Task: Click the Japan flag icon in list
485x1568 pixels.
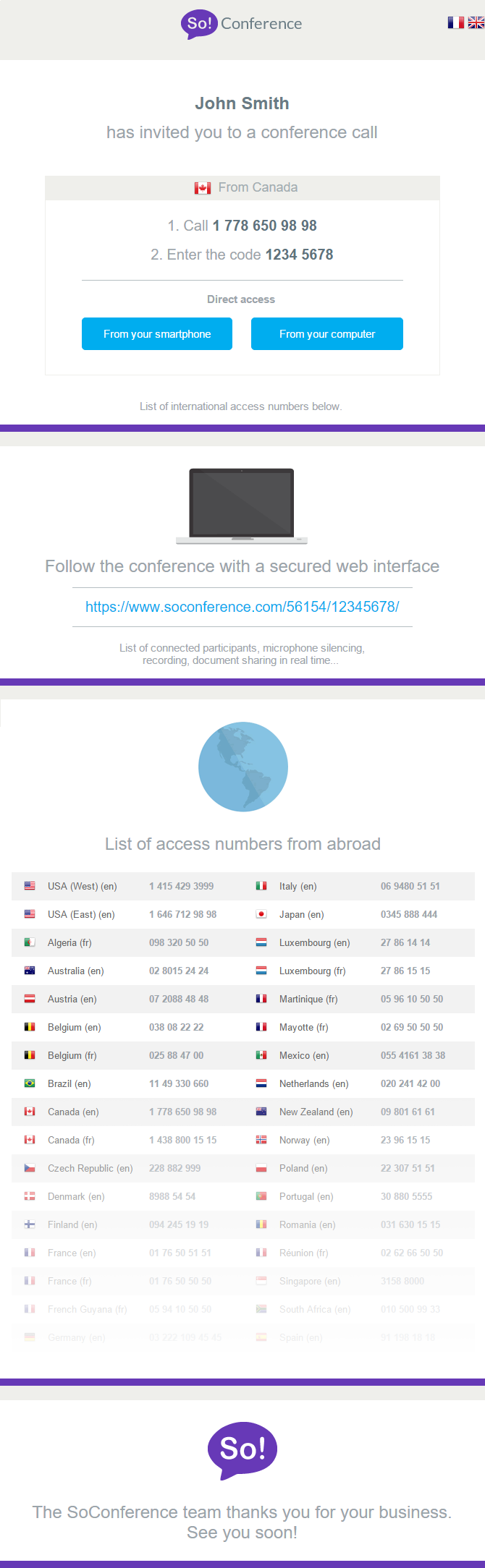Action: tap(261, 914)
